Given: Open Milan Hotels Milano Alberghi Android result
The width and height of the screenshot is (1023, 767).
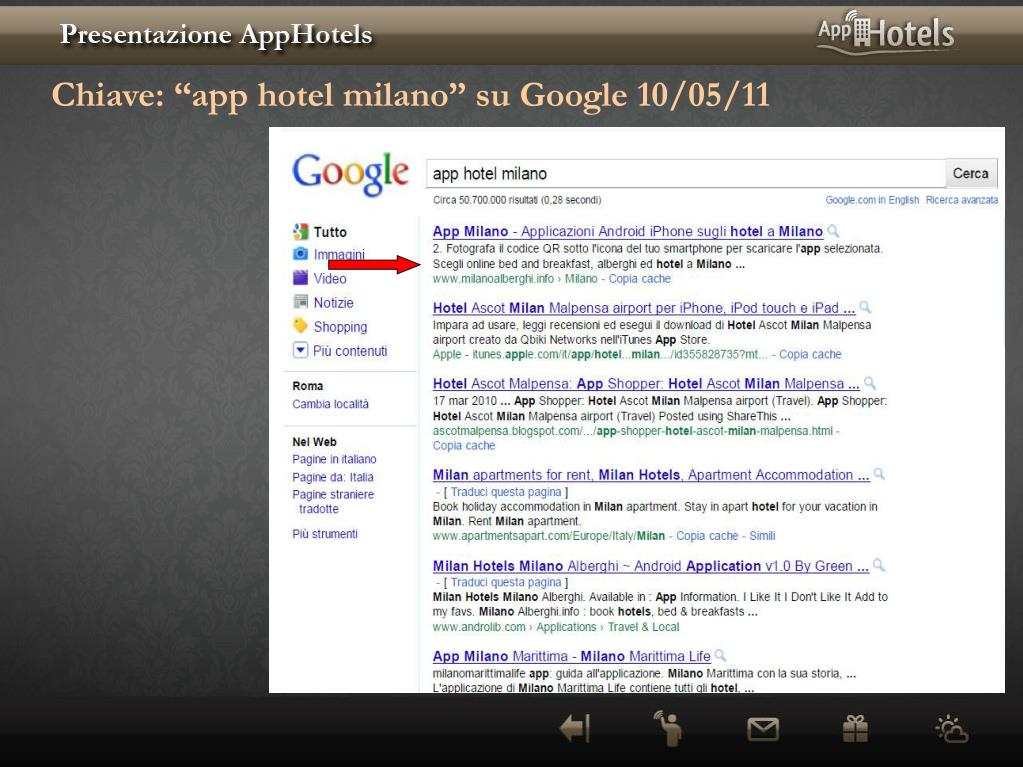Looking at the screenshot, I should (651, 566).
